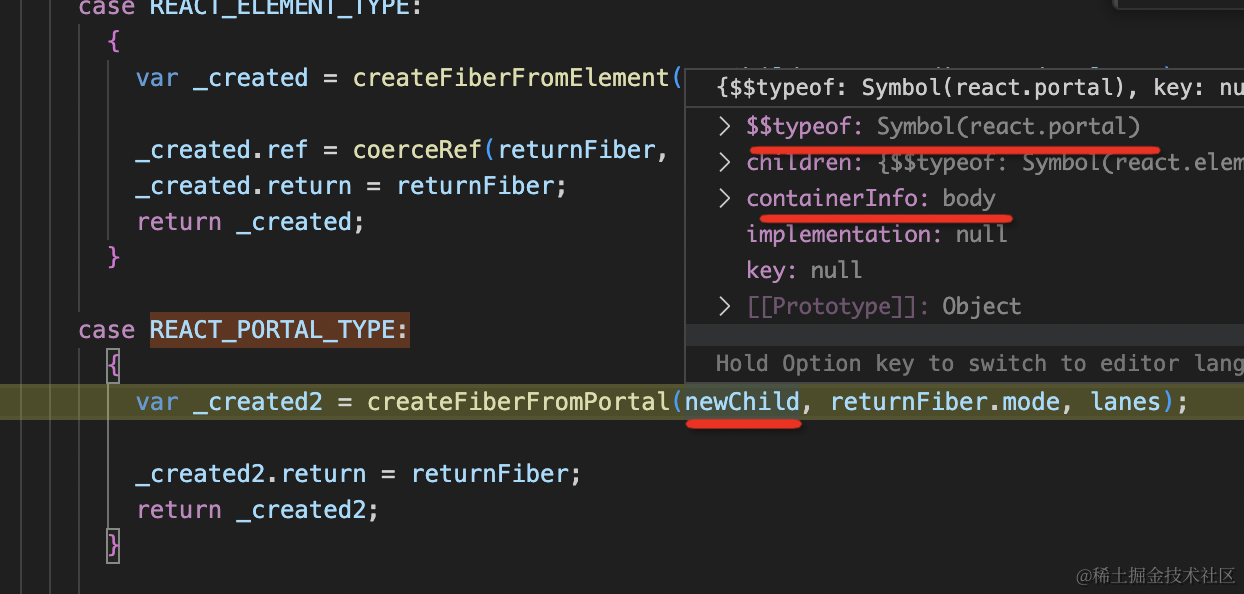
Task: Click the _created2 variable declaration
Action: click(x=256, y=401)
